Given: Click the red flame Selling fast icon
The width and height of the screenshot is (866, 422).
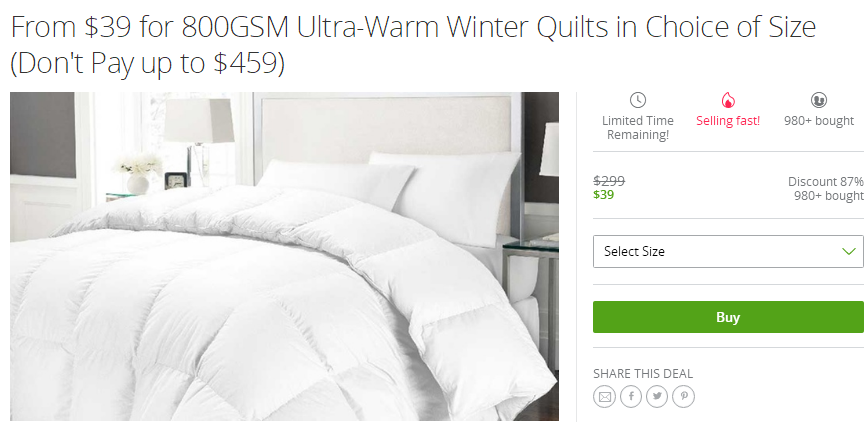Looking at the screenshot, I should (728, 101).
